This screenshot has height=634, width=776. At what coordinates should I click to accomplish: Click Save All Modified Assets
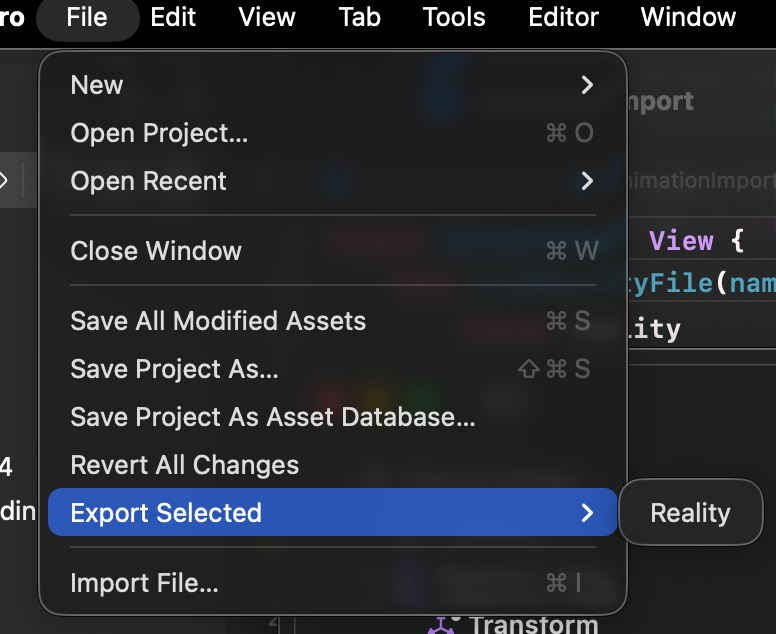point(333,321)
